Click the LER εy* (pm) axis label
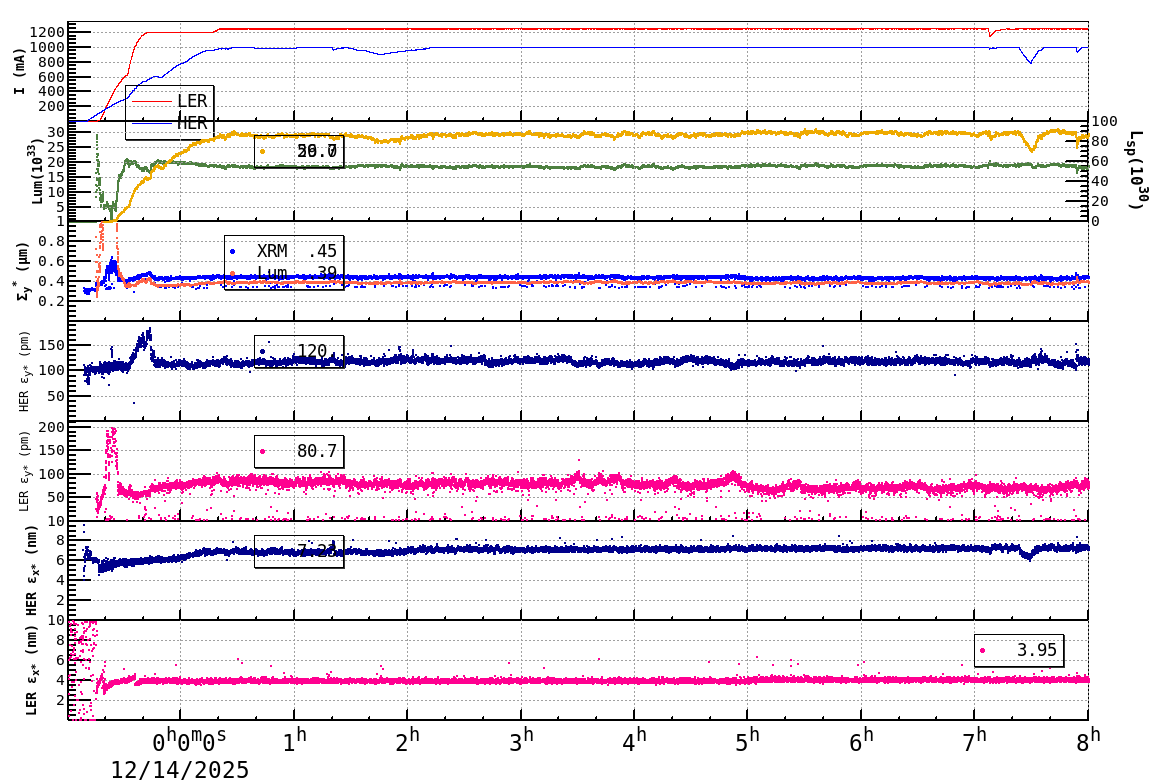This screenshot has width=1160, height=782. pos(22,471)
